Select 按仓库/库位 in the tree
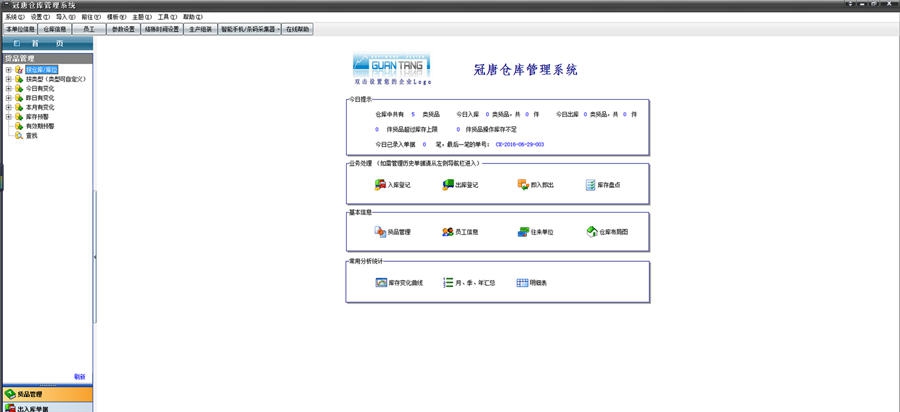This screenshot has width=900, height=412. coord(41,69)
